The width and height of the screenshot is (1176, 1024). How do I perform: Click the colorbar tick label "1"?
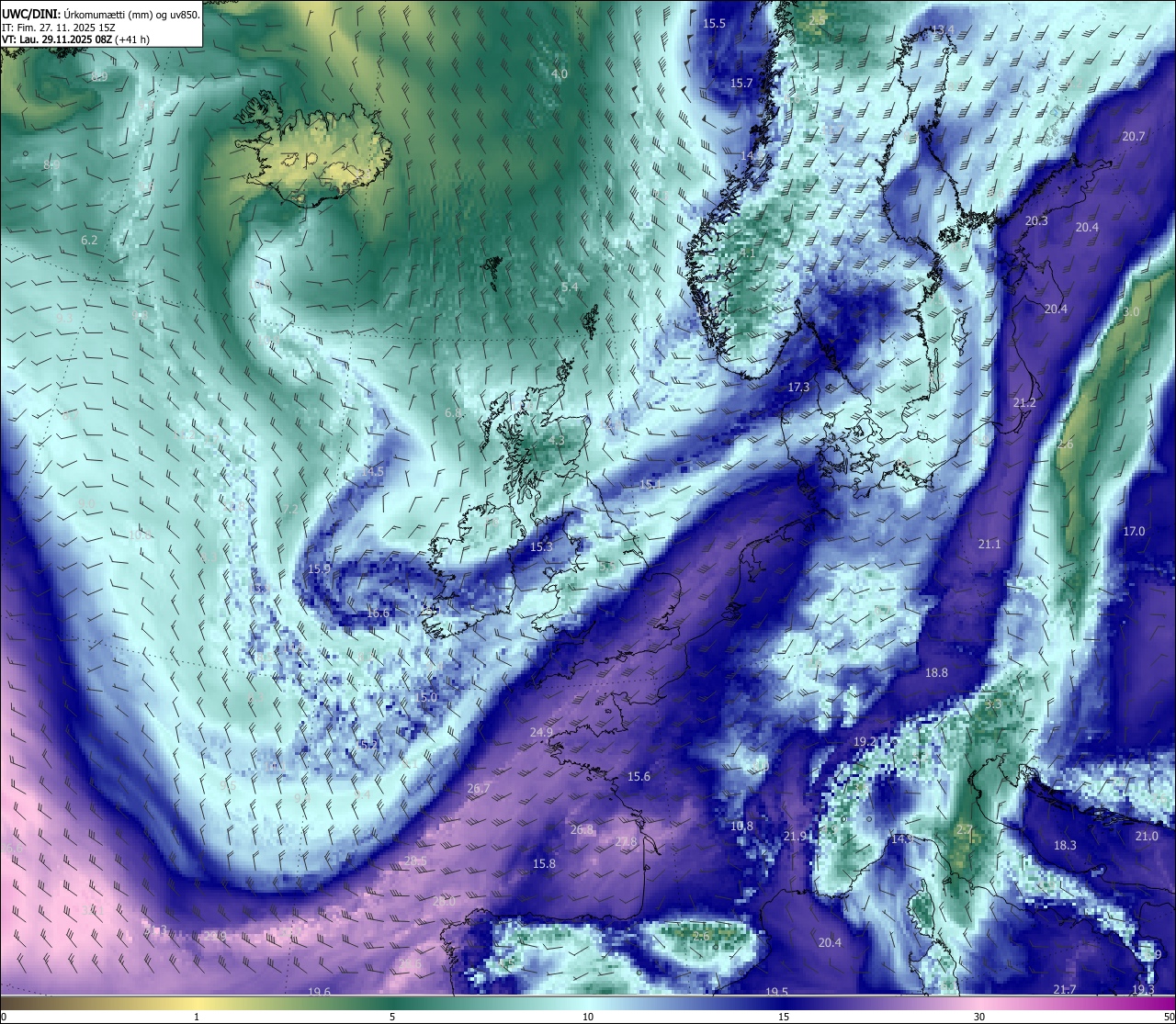(x=197, y=1017)
